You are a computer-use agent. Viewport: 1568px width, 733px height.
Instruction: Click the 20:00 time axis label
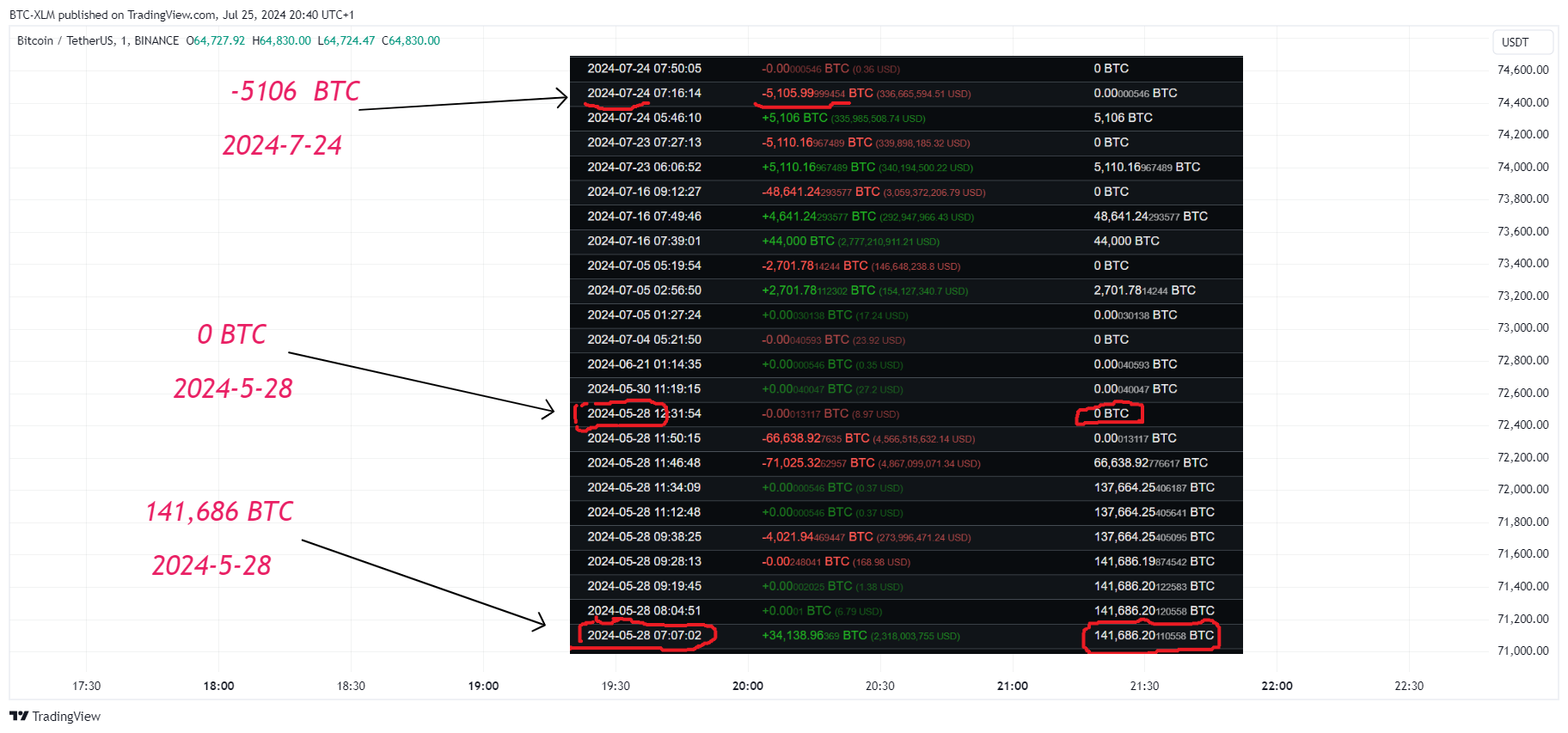[x=748, y=686]
